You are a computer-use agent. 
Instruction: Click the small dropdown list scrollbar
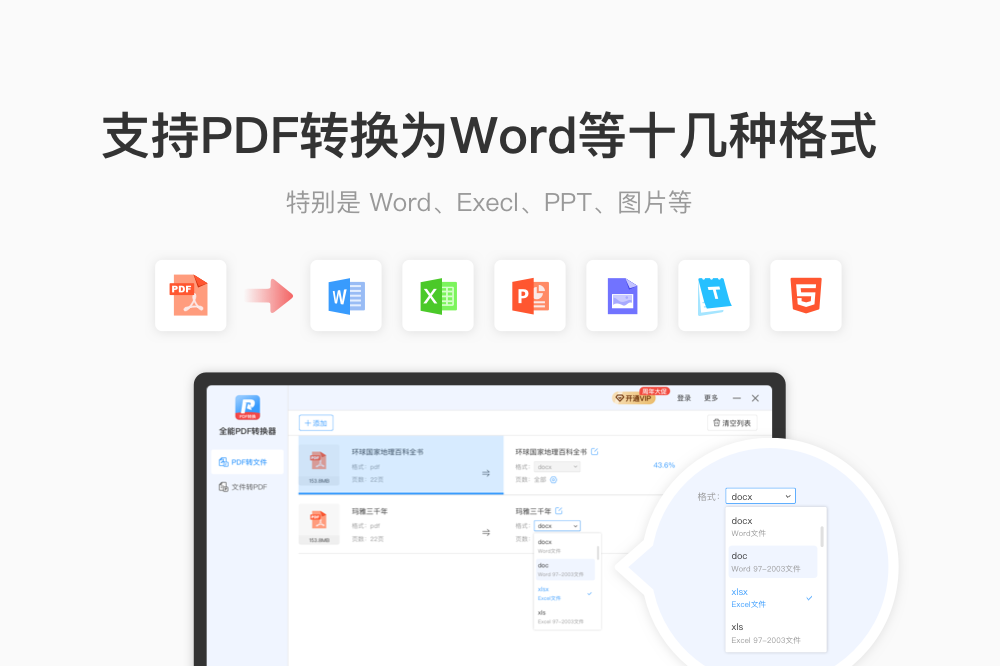598,552
